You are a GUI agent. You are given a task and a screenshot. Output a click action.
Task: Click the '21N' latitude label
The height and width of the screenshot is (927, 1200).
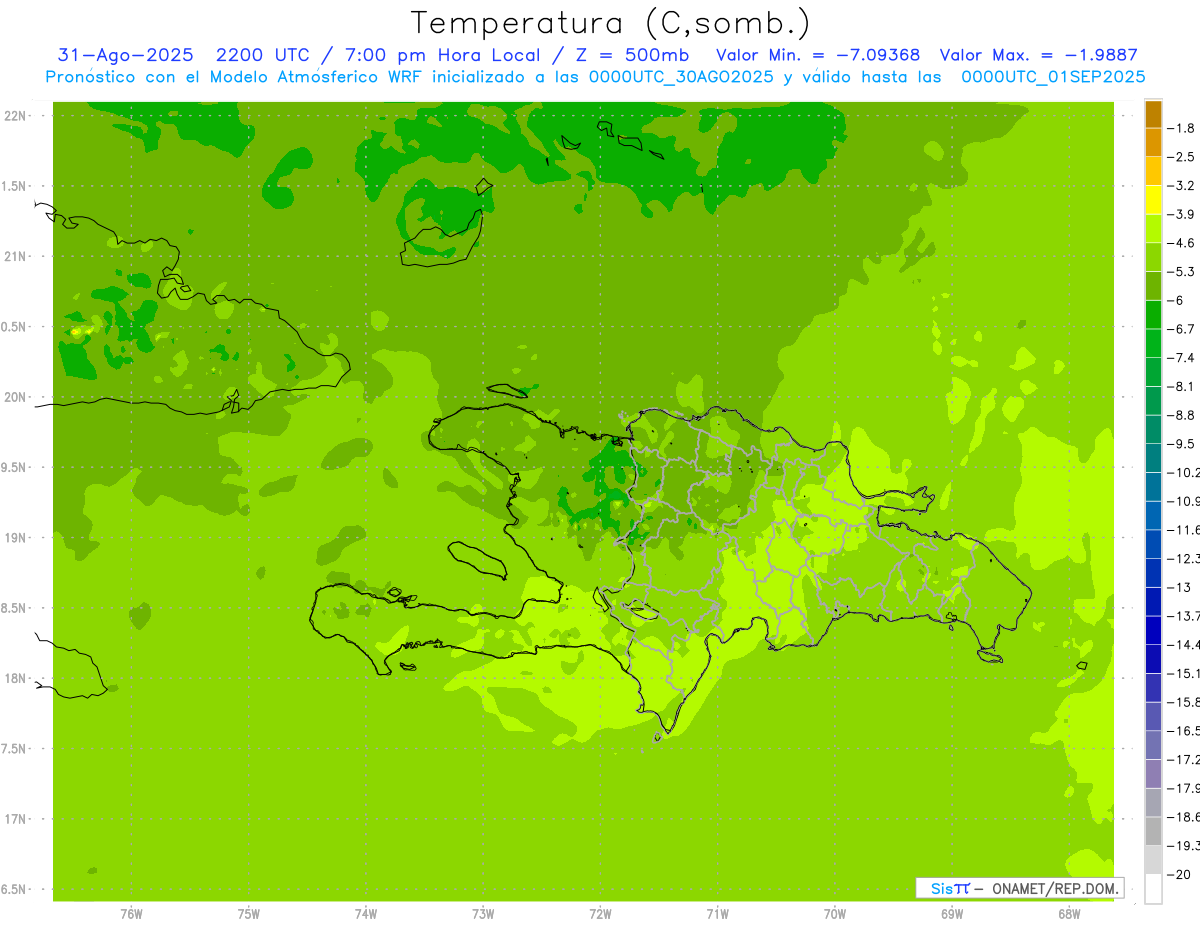pos(16,257)
